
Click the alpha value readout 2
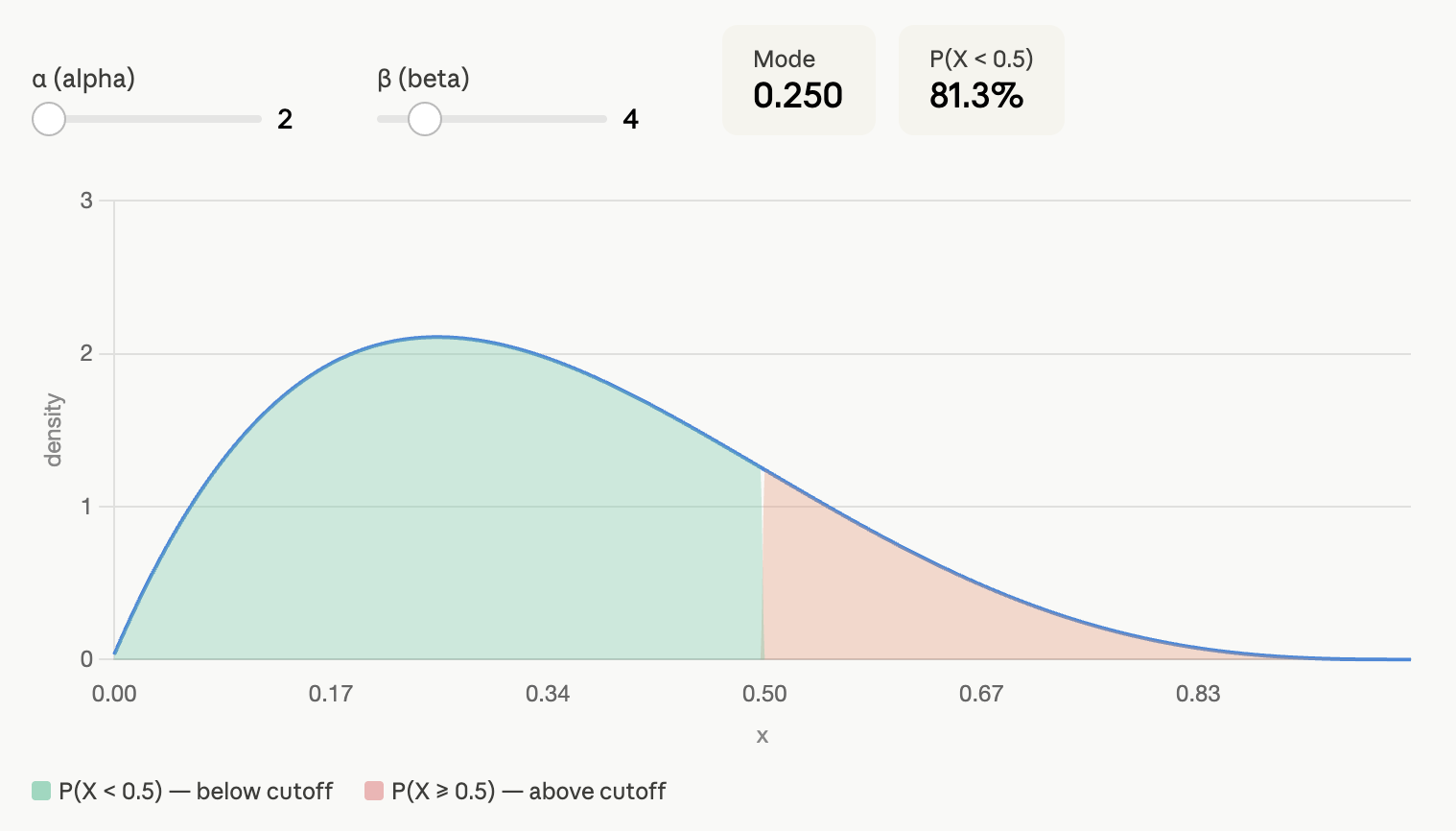pyautogui.click(x=285, y=119)
